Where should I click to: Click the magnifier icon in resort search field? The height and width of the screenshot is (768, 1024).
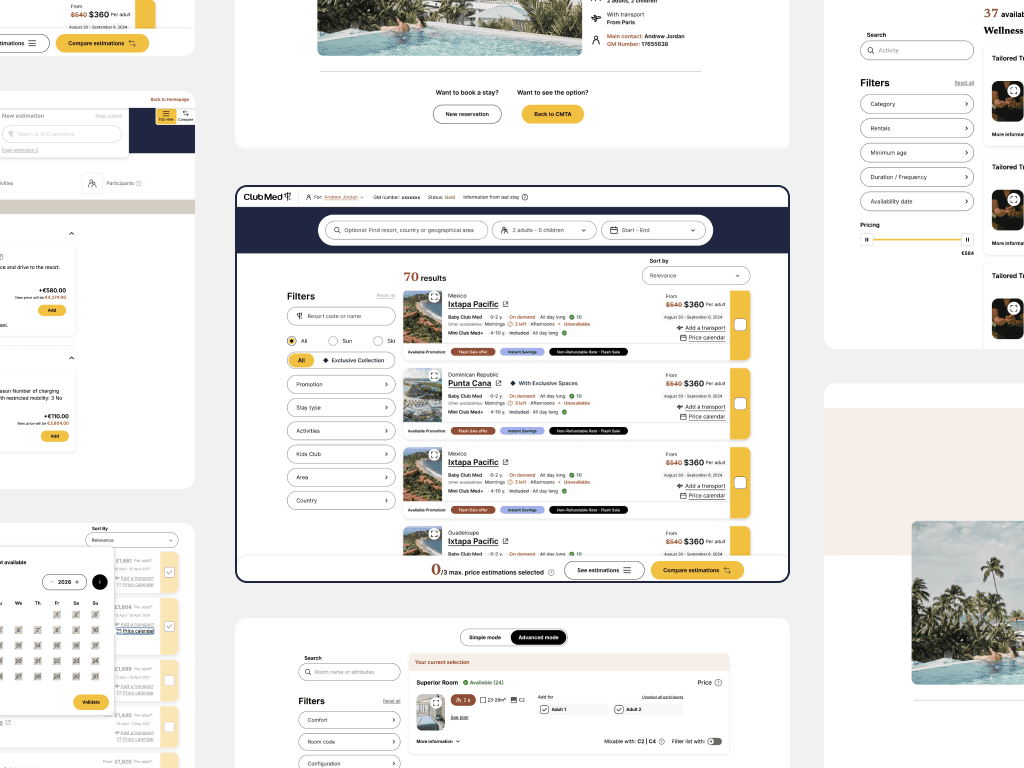337,231
